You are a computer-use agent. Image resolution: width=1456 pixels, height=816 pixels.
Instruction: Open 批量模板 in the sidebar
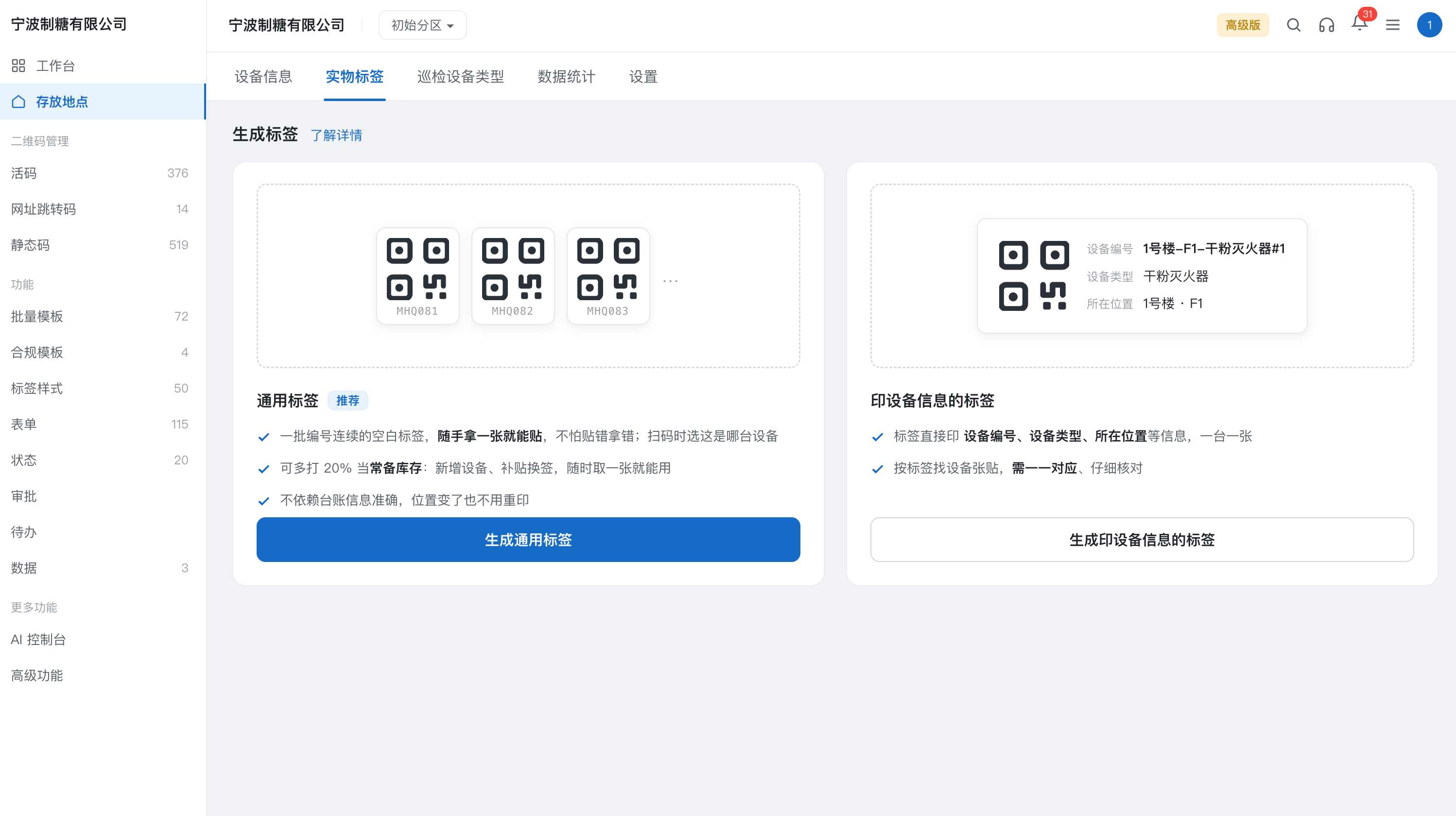point(103,317)
